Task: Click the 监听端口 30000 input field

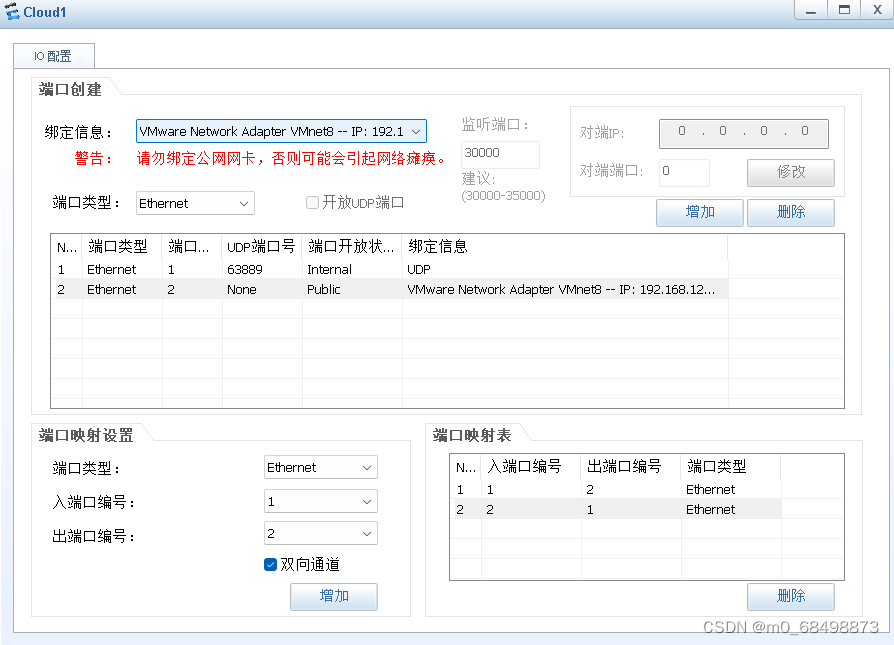Action: coord(499,154)
